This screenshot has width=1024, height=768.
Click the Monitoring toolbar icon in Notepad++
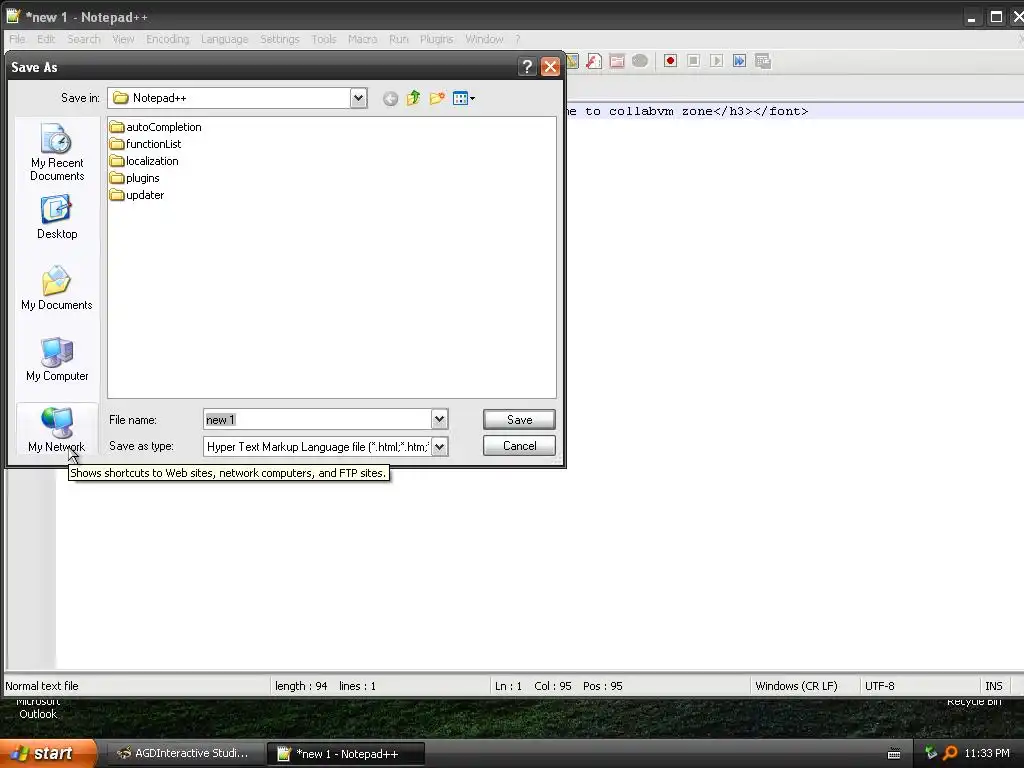coord(640,61)
